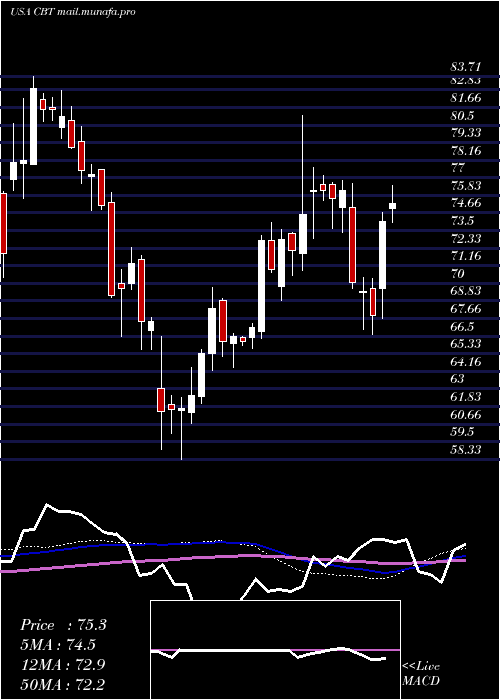The height and width of the screenshot is (700, 500).
Task: Click the 81.66 price axis label
Action: [466, 98]
